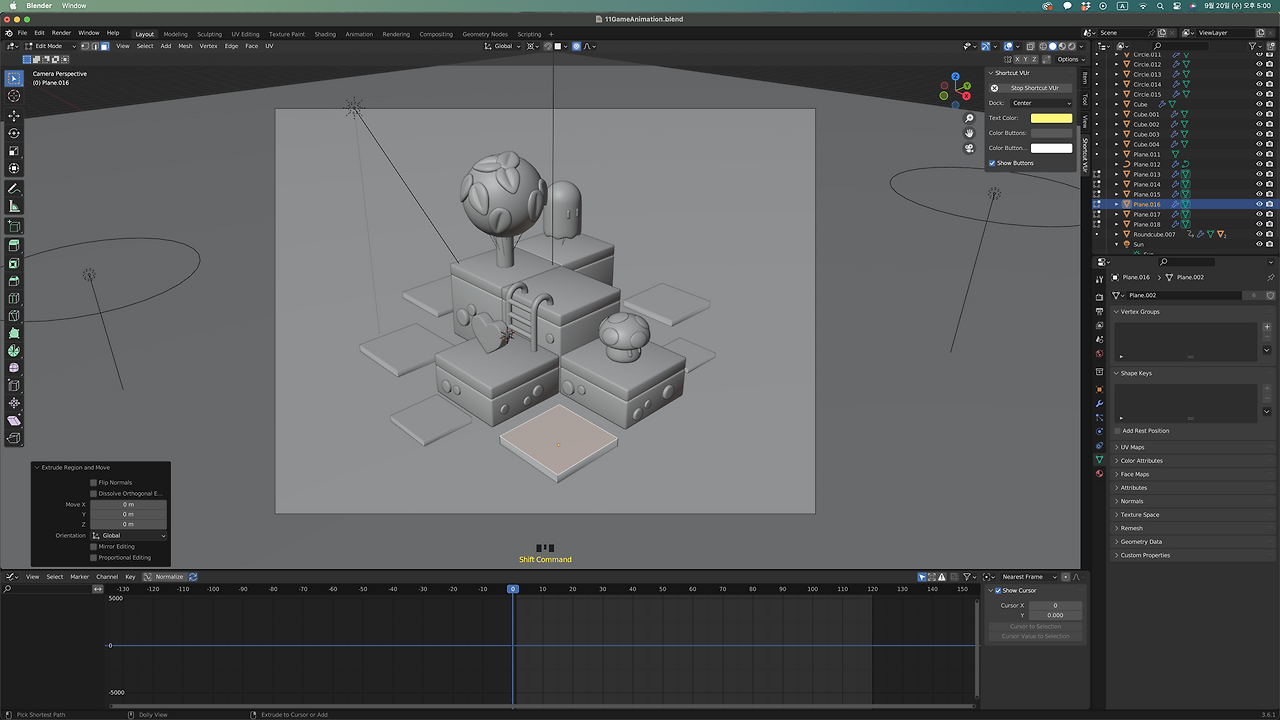Activate the 3D Cursor tool

pos(14,96)
